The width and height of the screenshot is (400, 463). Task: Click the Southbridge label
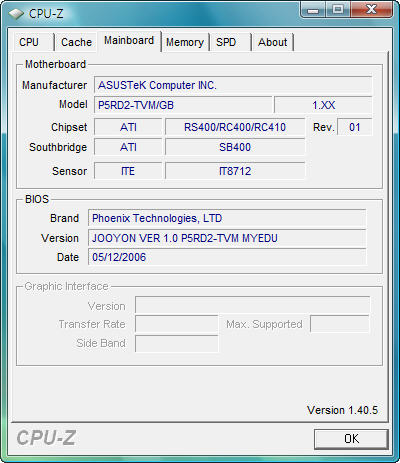pyautogui.click(x=58, y=147)
